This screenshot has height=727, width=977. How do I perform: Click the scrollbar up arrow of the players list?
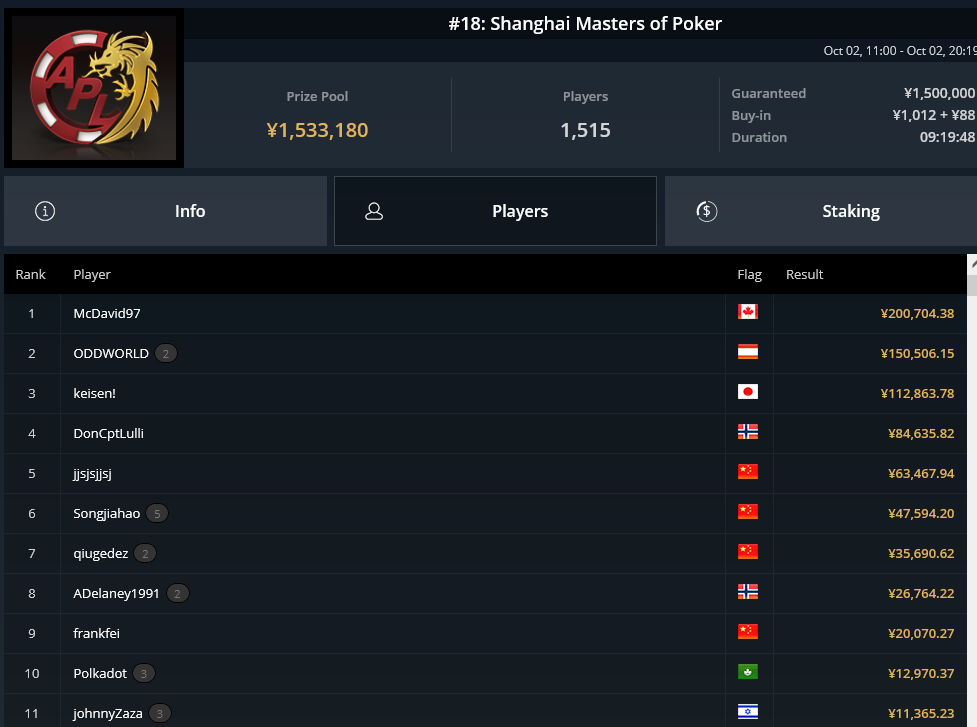click(x=972, y=264)
